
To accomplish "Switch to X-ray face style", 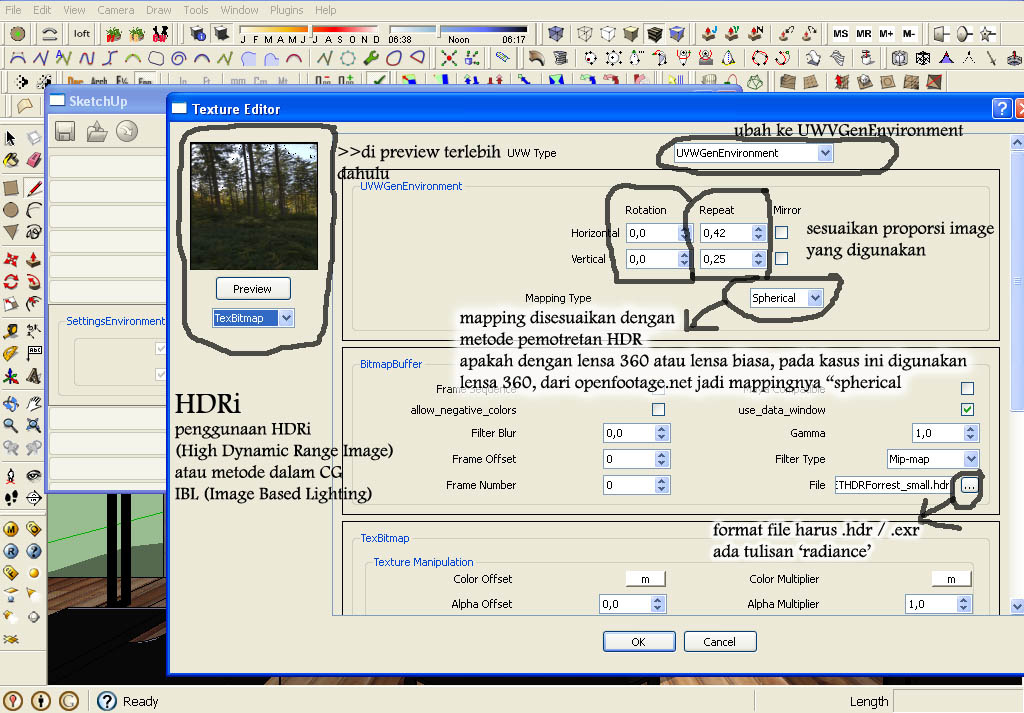I will click(x=556, y=33).
